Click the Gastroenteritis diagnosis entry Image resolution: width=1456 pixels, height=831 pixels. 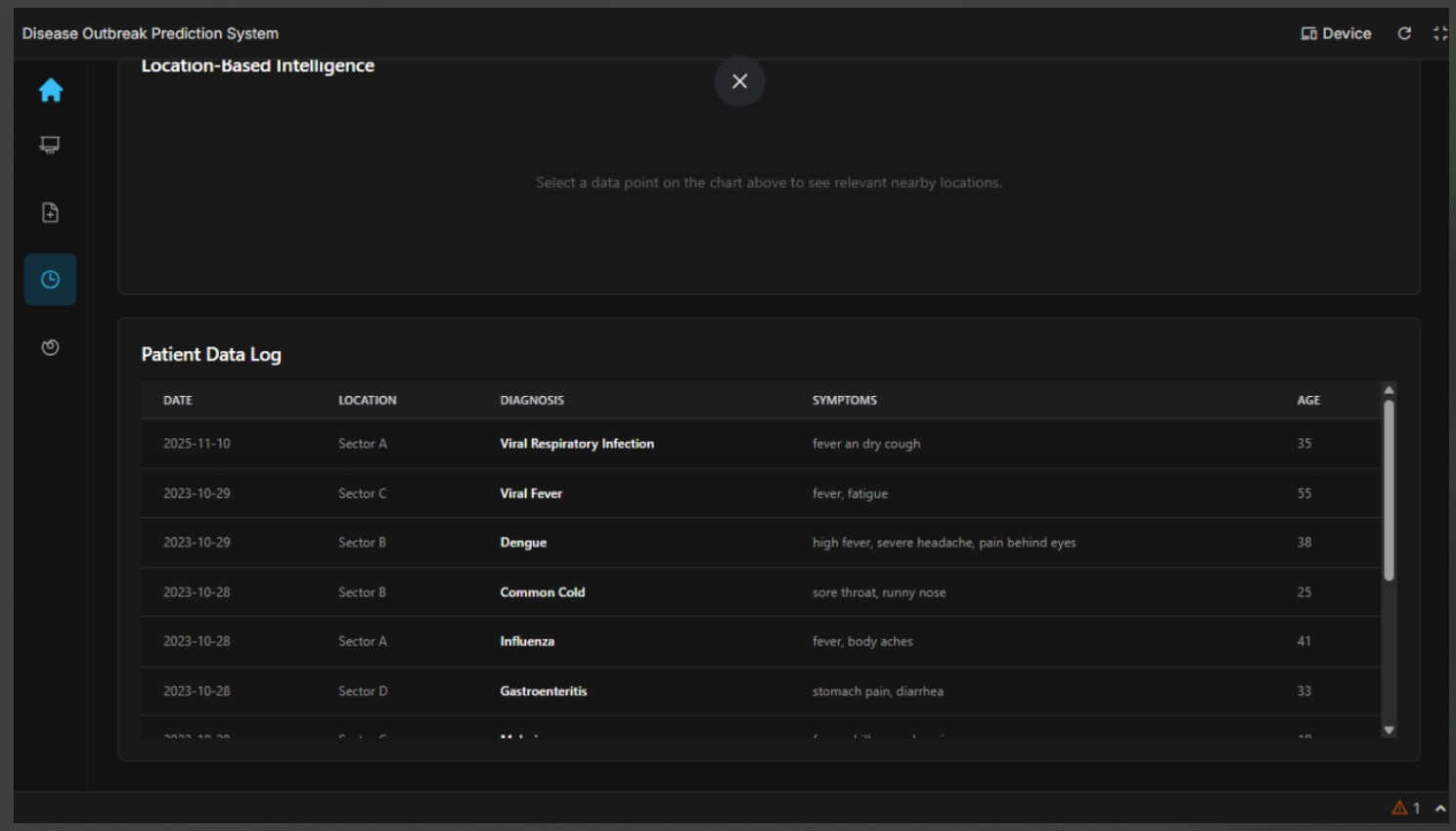544,691
